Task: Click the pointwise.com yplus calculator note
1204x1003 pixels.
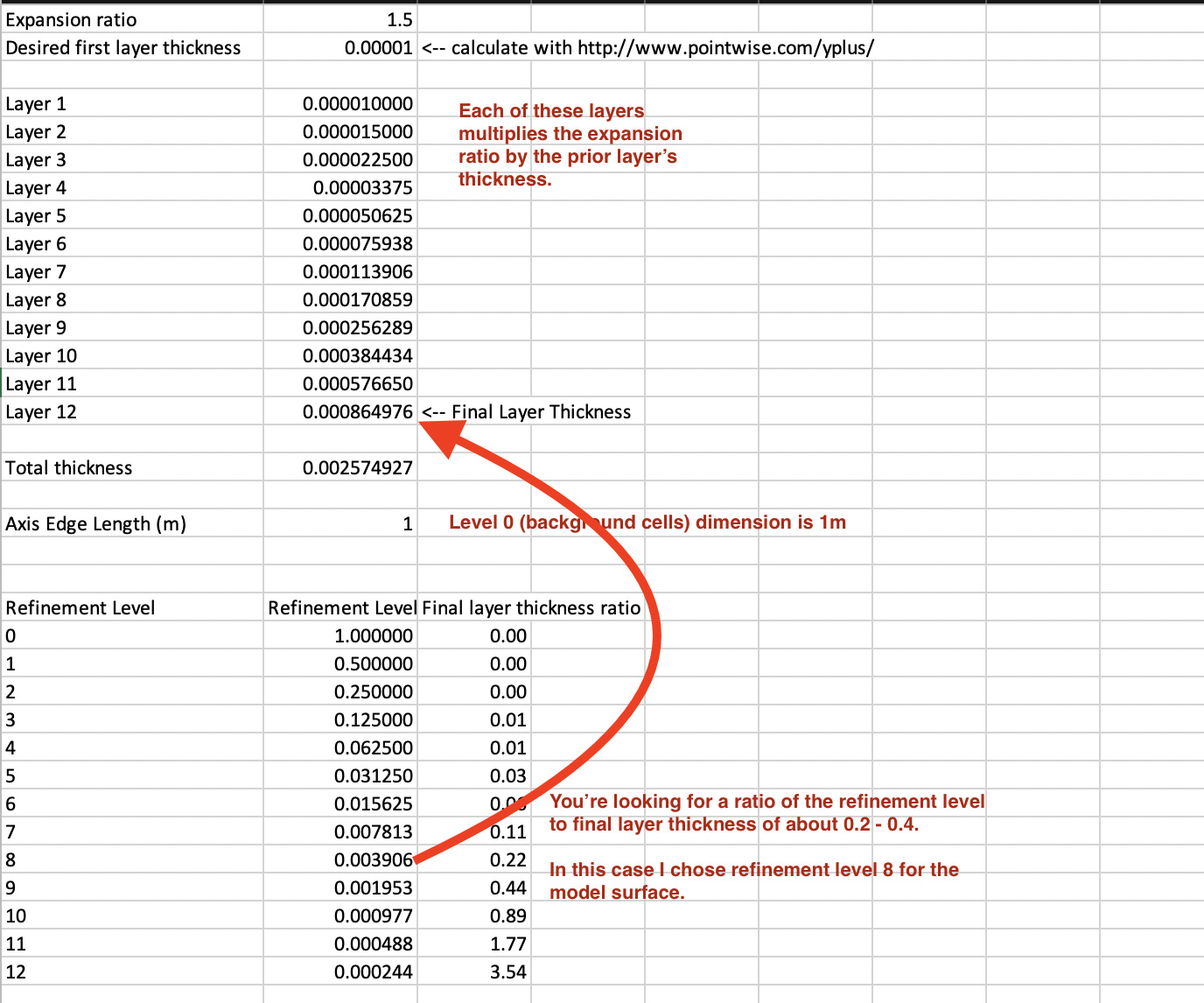Action: coord(647,47)
